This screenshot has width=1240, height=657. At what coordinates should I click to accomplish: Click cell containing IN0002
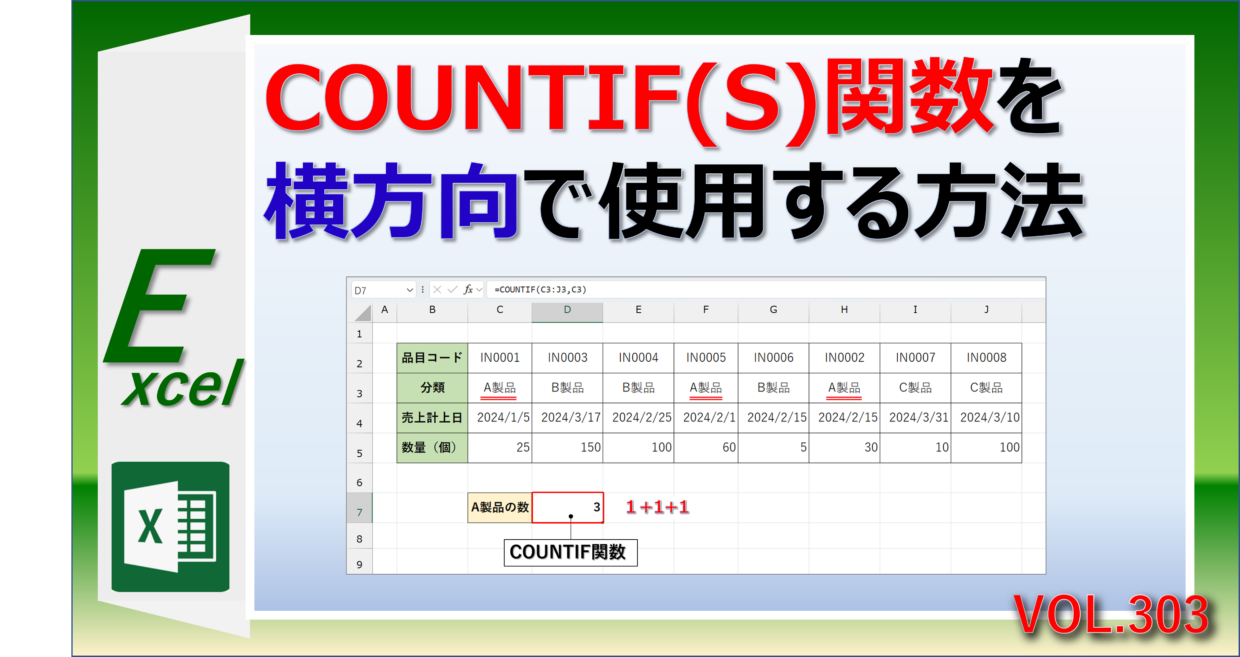coord(844,358)
